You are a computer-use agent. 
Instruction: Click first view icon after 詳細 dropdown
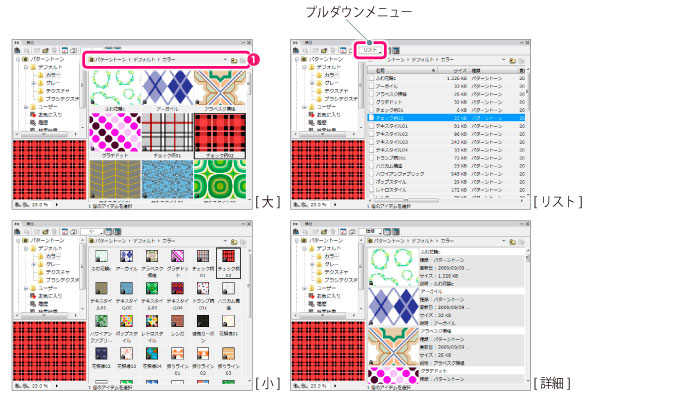[388, 232]
